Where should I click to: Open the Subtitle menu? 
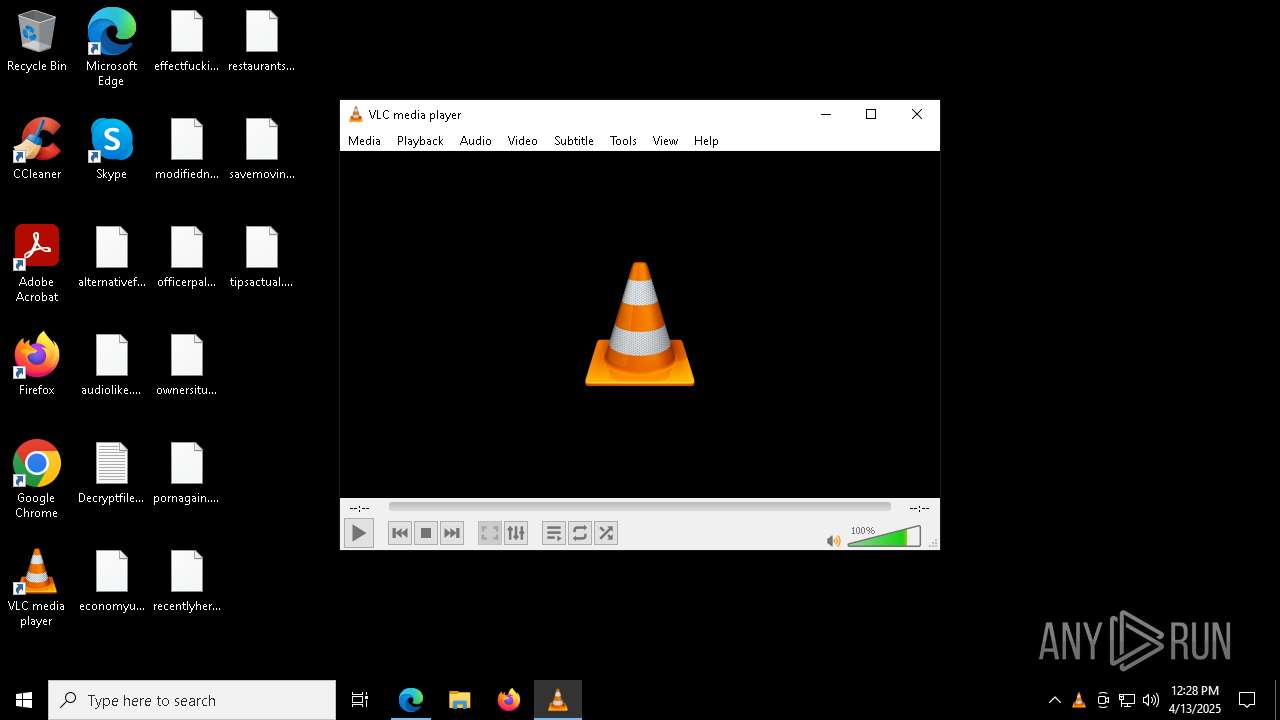point(574,141)
